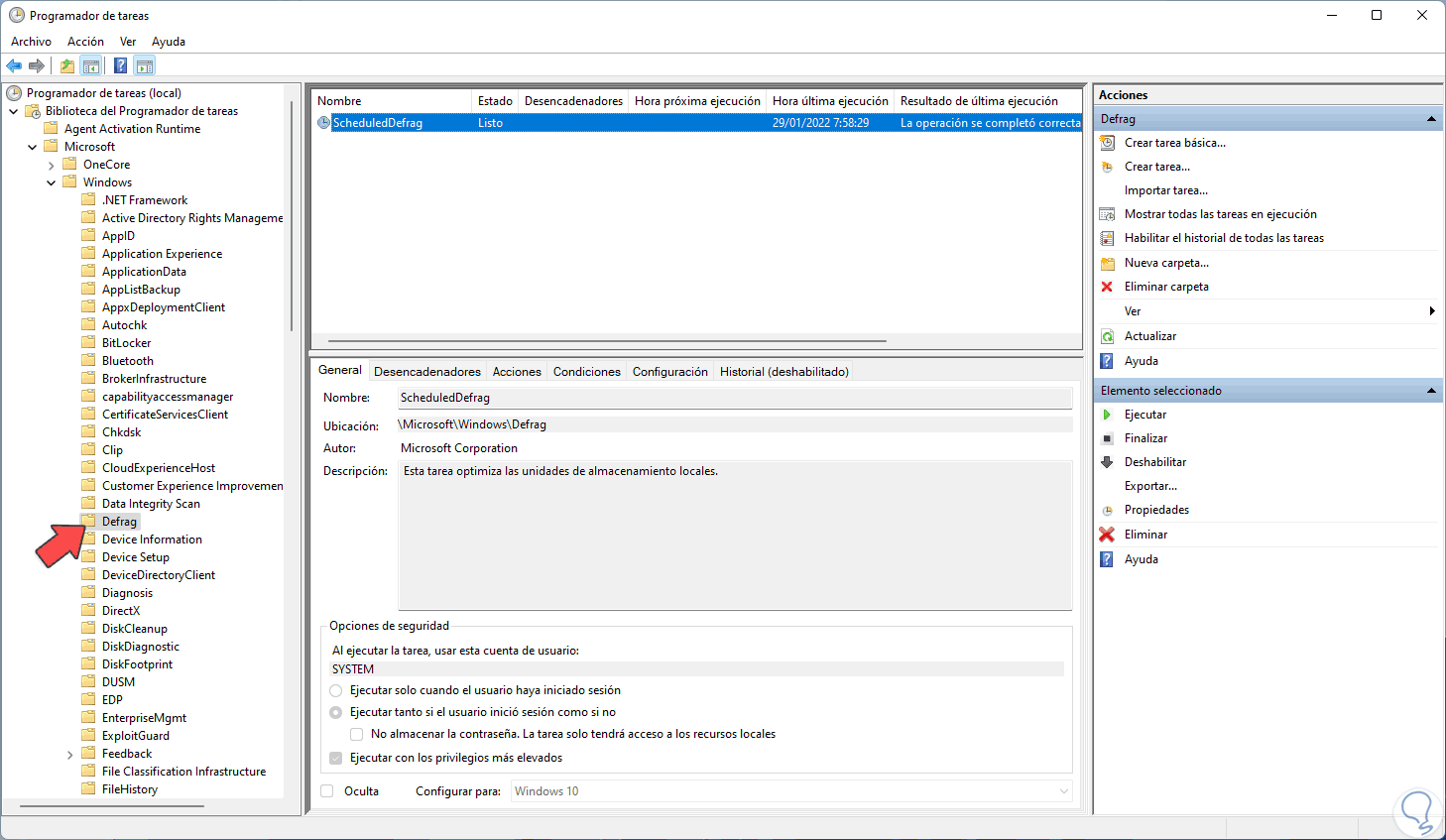Screen dimensions: 1446x840
Task: Click the Nombre field showing ScheduledDefrag
Action: coord(735,398)
